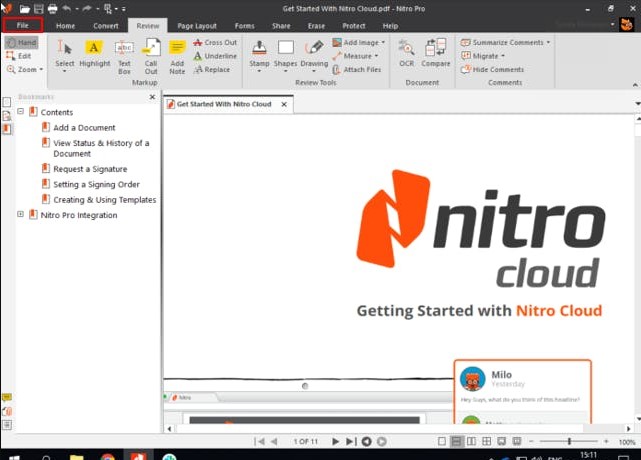
Task: Activate the Hand tool
Action: tap(21, 43)
